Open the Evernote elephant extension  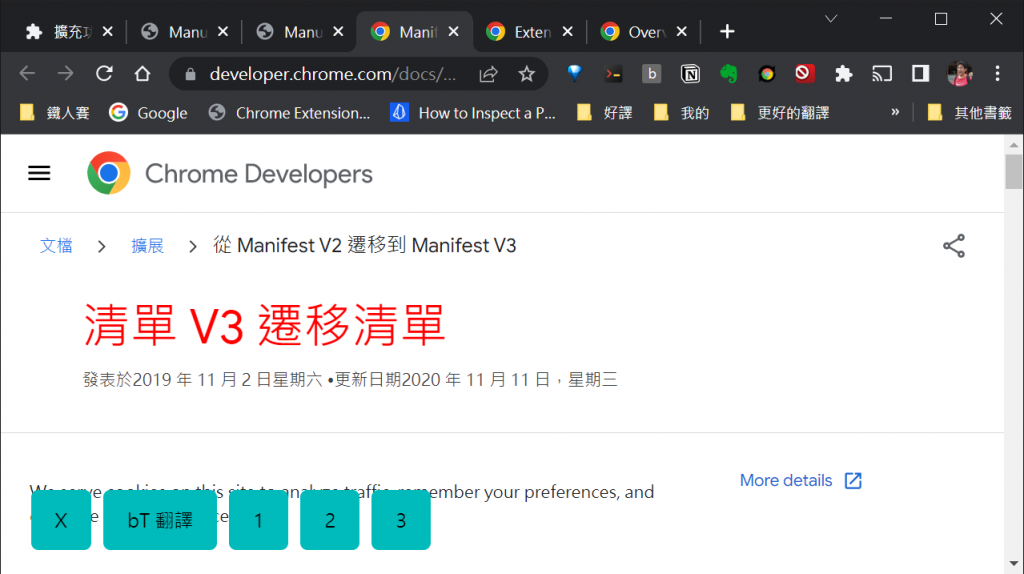tap(729, 74)
